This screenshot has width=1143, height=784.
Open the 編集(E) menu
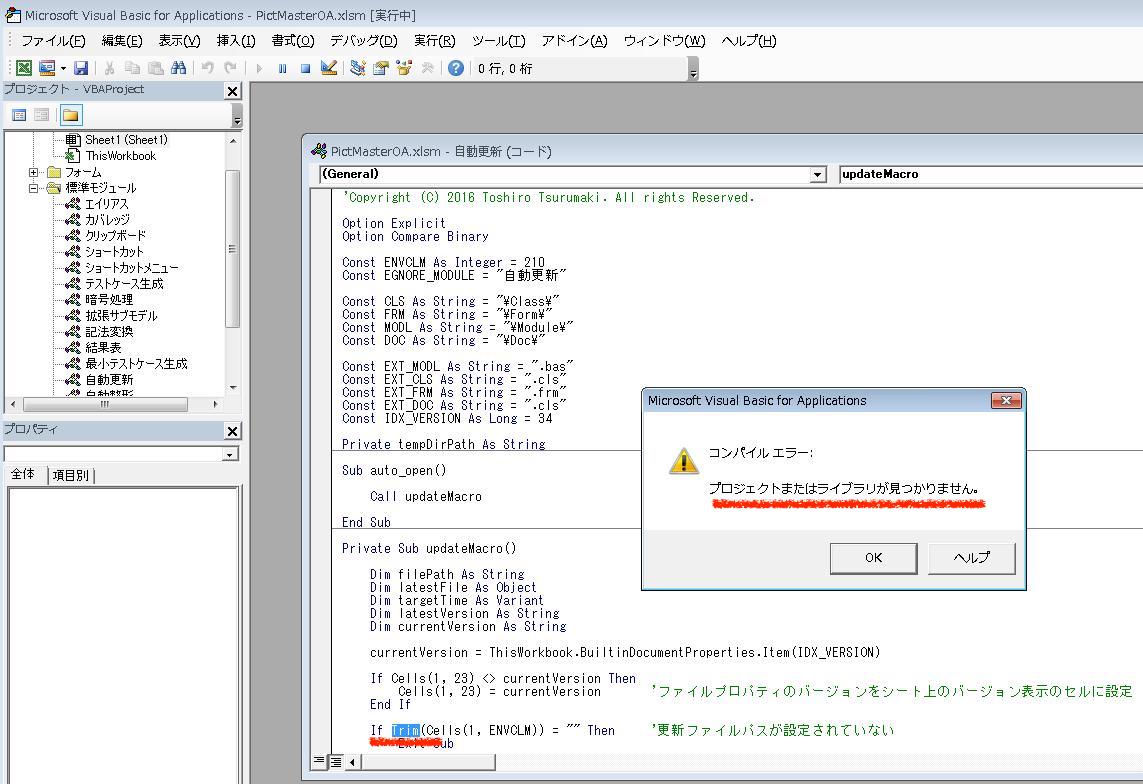(122, 41)
